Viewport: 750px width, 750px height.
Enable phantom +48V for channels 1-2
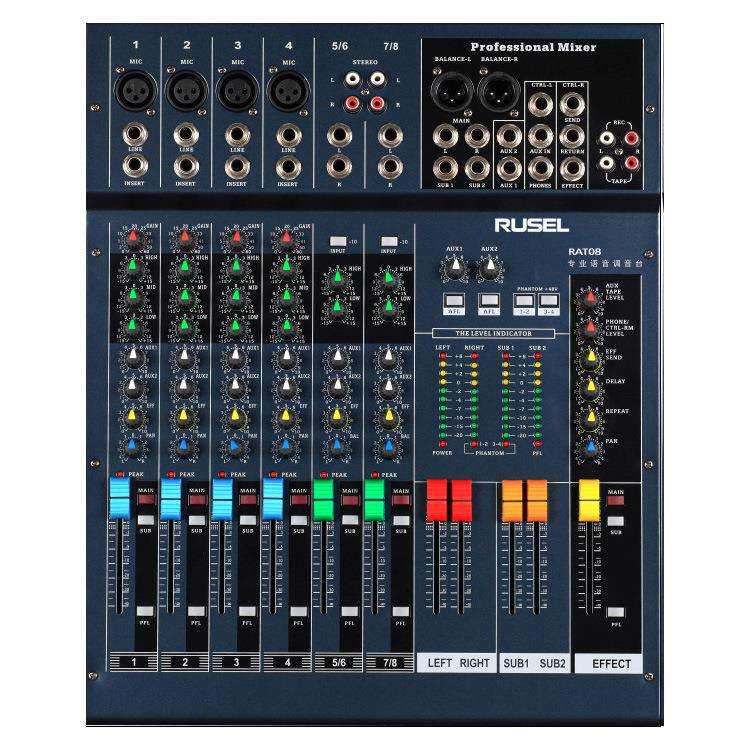524,300
